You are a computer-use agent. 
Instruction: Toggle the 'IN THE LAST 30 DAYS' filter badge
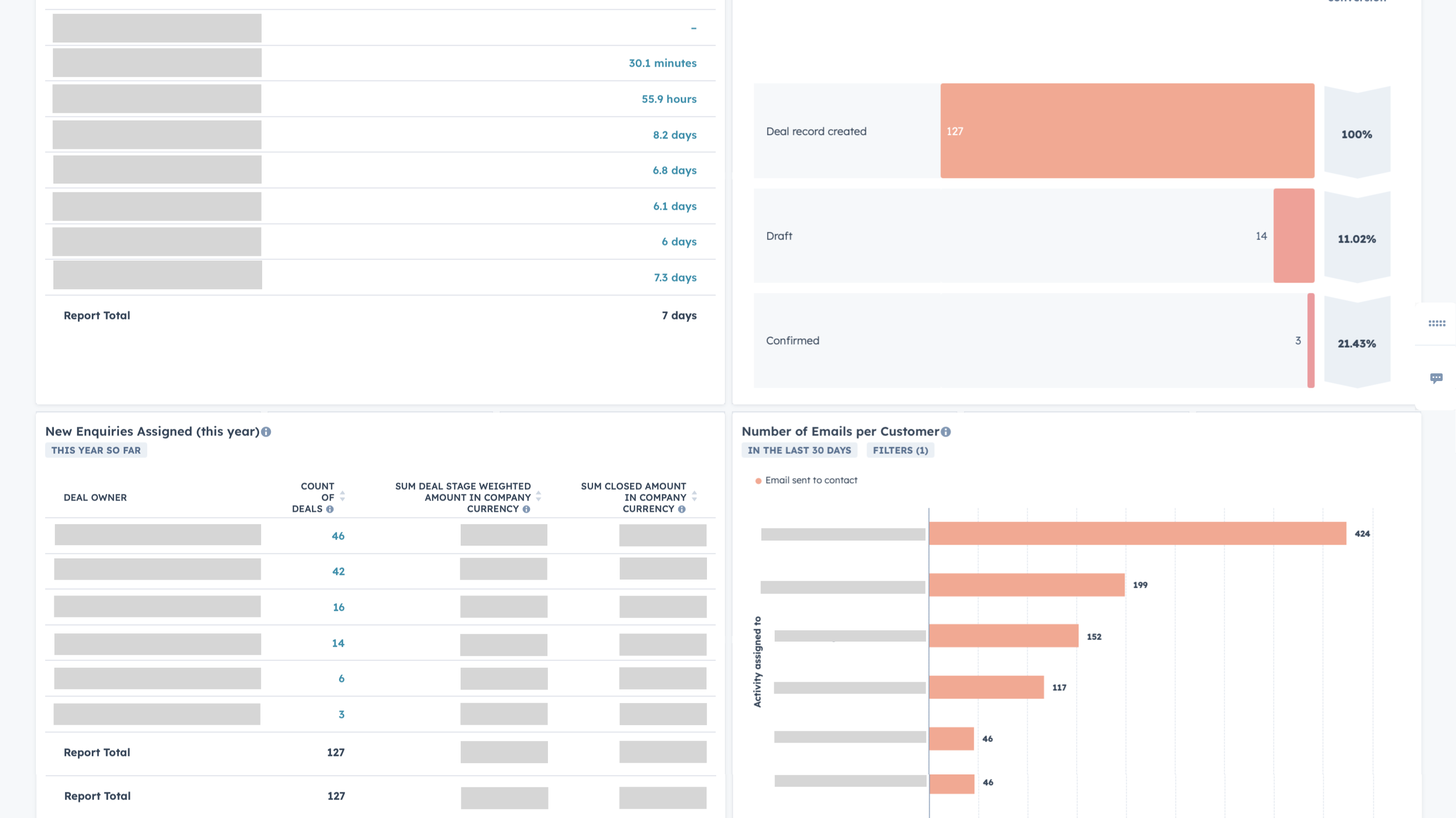pos(799,450)
